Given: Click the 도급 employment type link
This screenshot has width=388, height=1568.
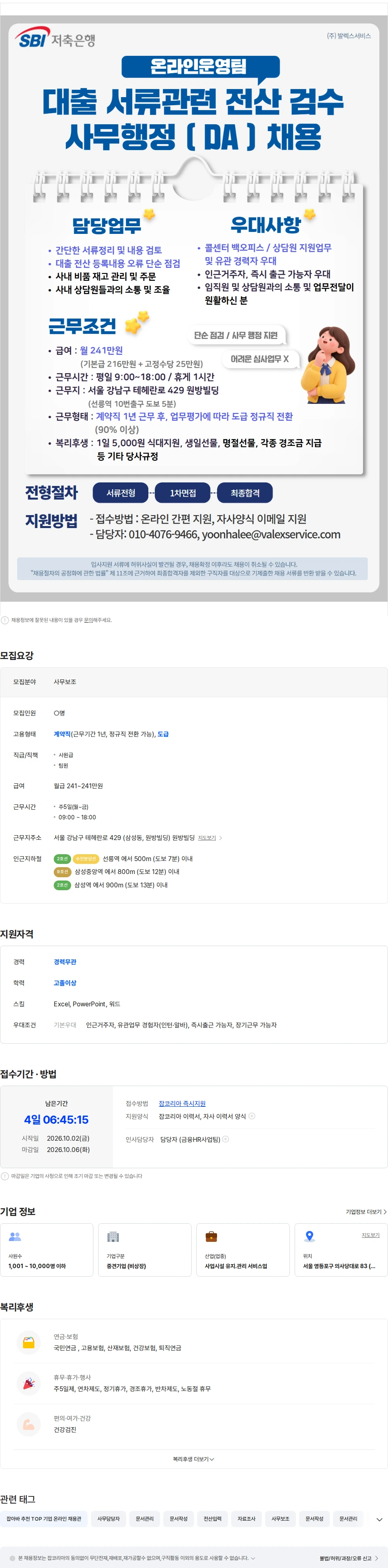Looking at the screenshot, I should [x=163, y=734].
